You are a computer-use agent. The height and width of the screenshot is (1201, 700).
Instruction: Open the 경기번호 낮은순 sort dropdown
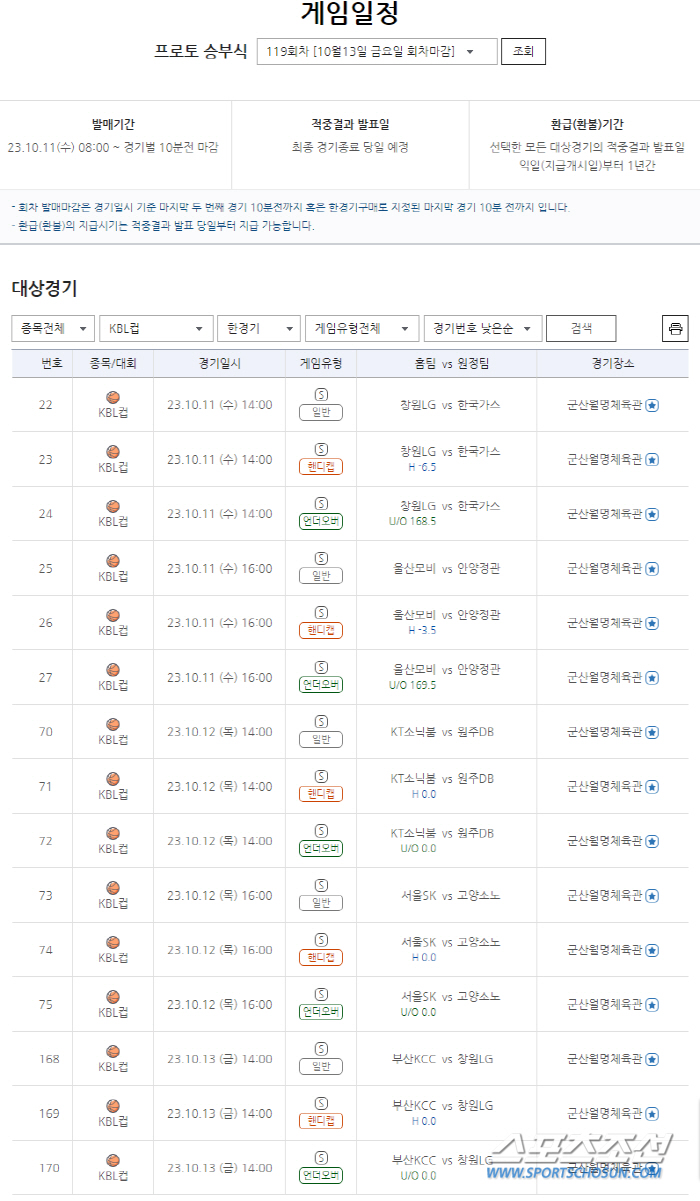click(x=483, y=328)
